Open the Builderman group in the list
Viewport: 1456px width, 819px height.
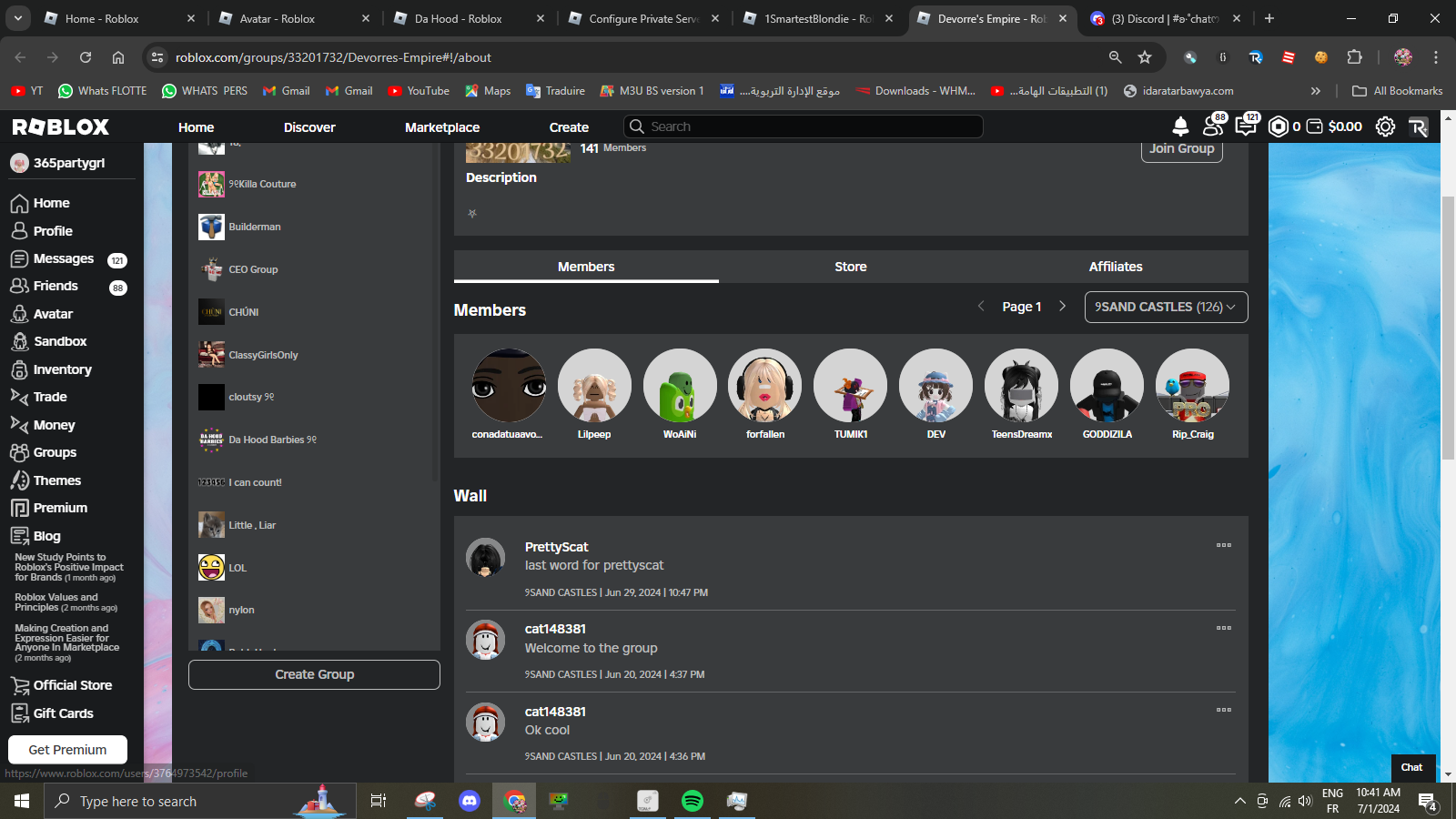[x=255, y=227]
